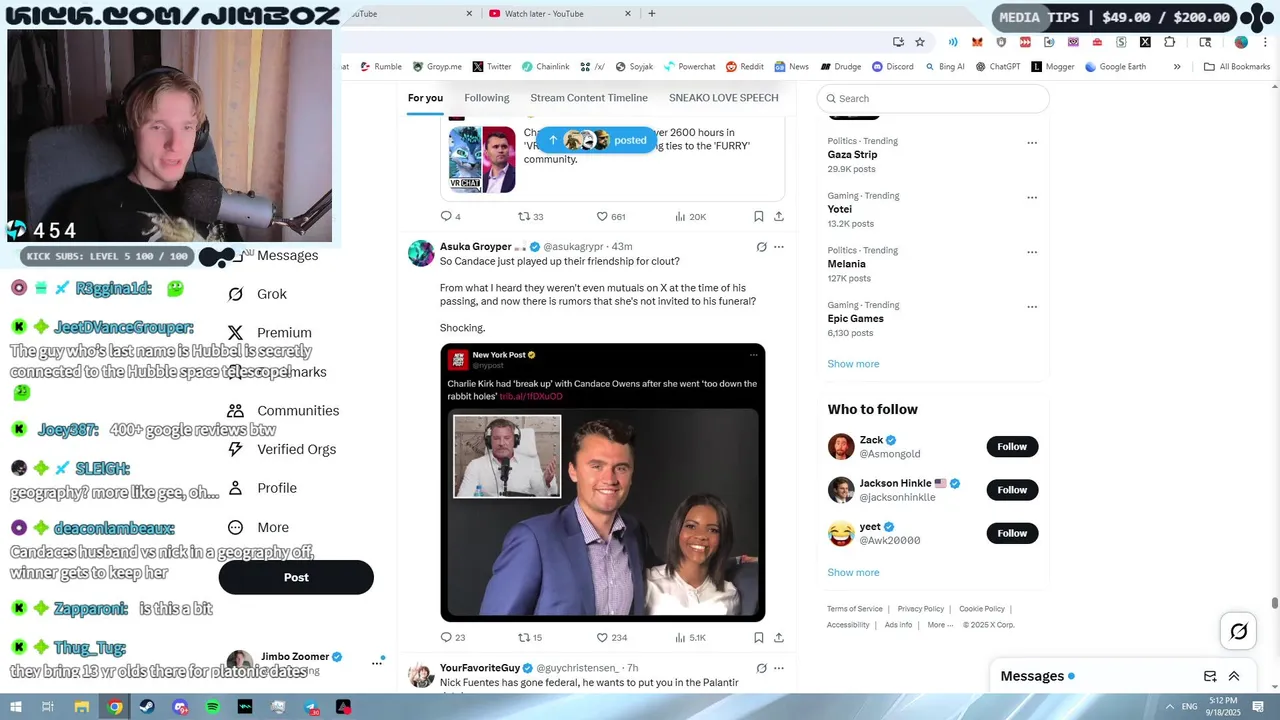Follow Zack @Asmongold
The width and height of the screenshot is (1280, 720).
coord(1012,447)
